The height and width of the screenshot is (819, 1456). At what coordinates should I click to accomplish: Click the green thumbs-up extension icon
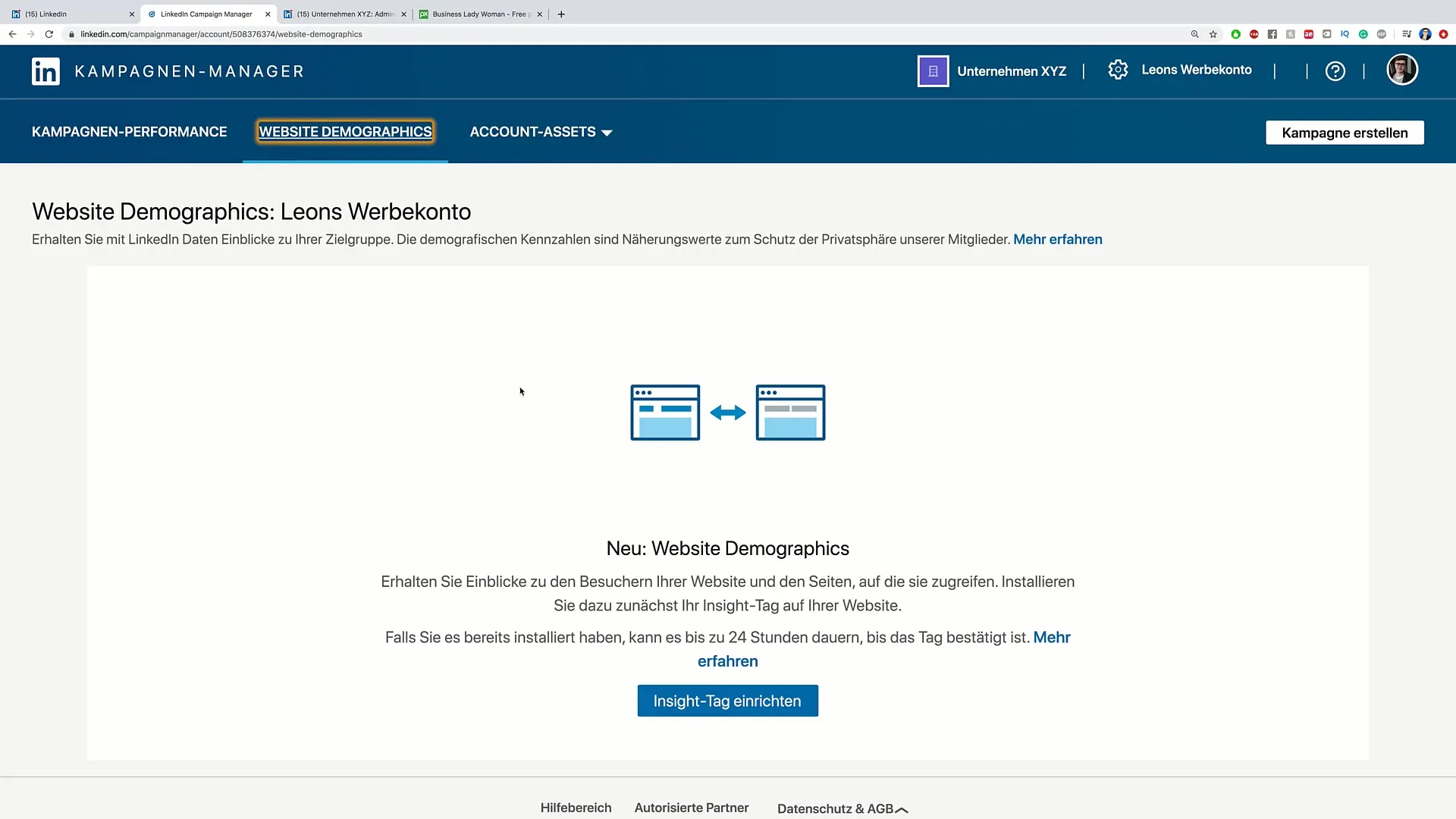[1236, 34]
